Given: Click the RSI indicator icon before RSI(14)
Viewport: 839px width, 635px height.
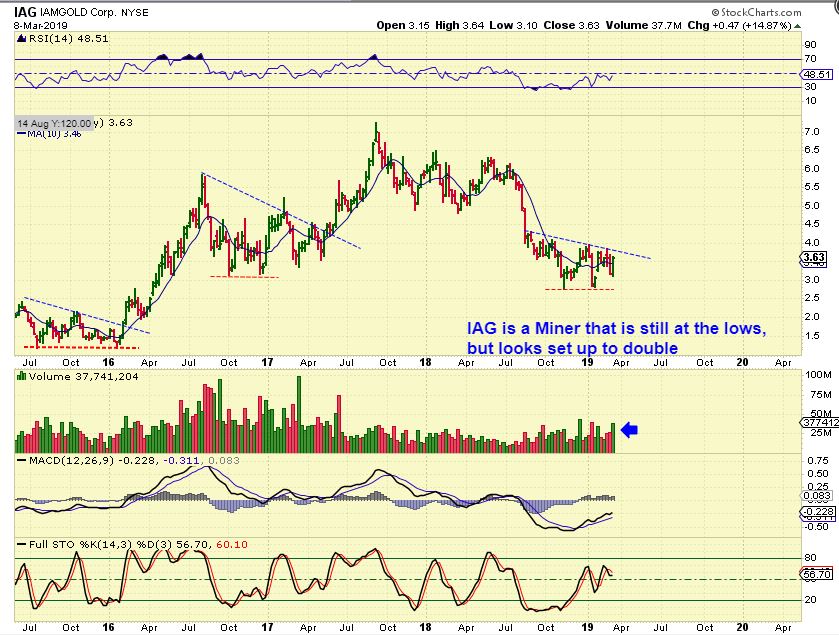Looking at the screenshot, I should click(x=21, y=39).
